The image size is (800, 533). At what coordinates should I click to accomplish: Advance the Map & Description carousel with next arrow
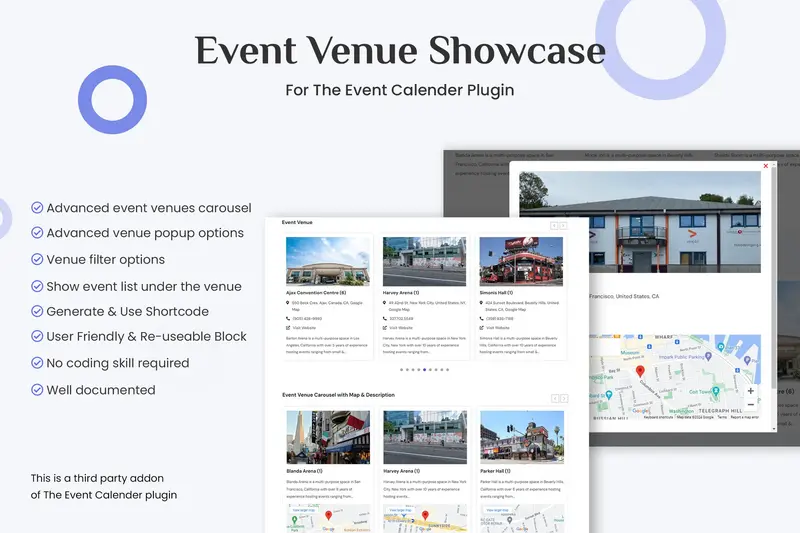tap(564, 398)
